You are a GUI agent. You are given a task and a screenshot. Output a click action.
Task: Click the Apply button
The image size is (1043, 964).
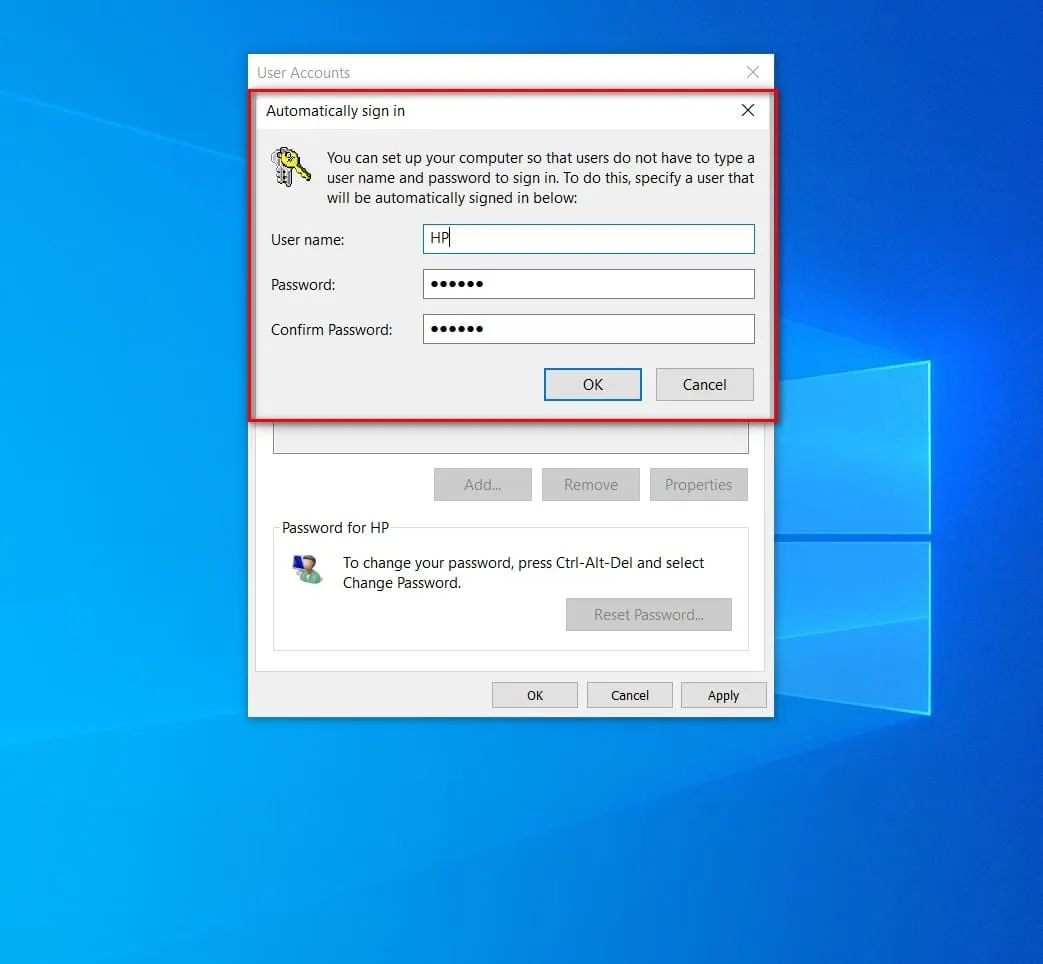click(x=723, y=695)
